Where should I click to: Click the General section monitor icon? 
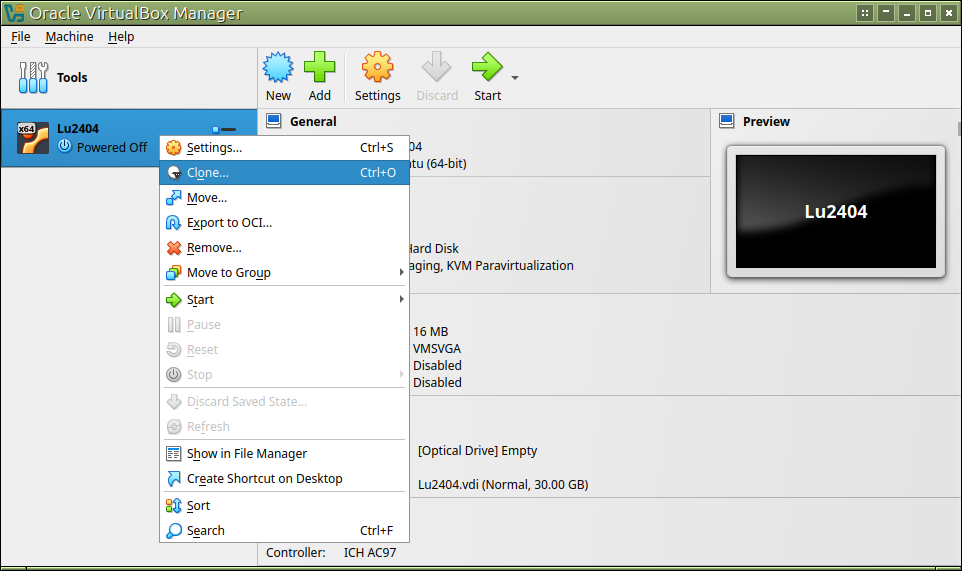(272, 121)
